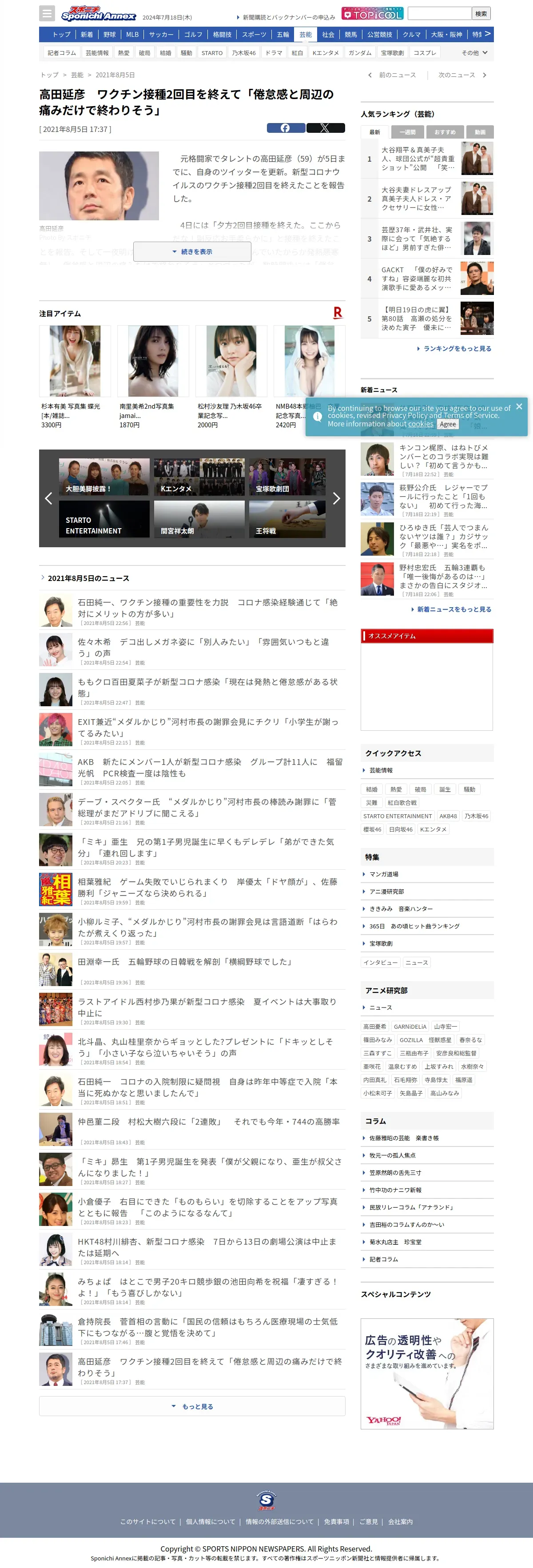Click 芸能 breadcrumb link
Image resolution: width=533 pixels, height=1568 pixels.
point(77,75)
